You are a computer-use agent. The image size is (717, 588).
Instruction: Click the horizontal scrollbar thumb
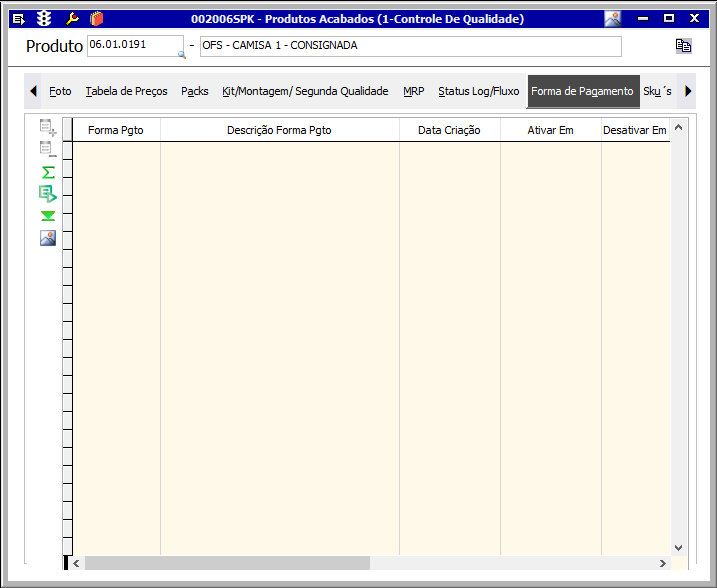(227, 563)
